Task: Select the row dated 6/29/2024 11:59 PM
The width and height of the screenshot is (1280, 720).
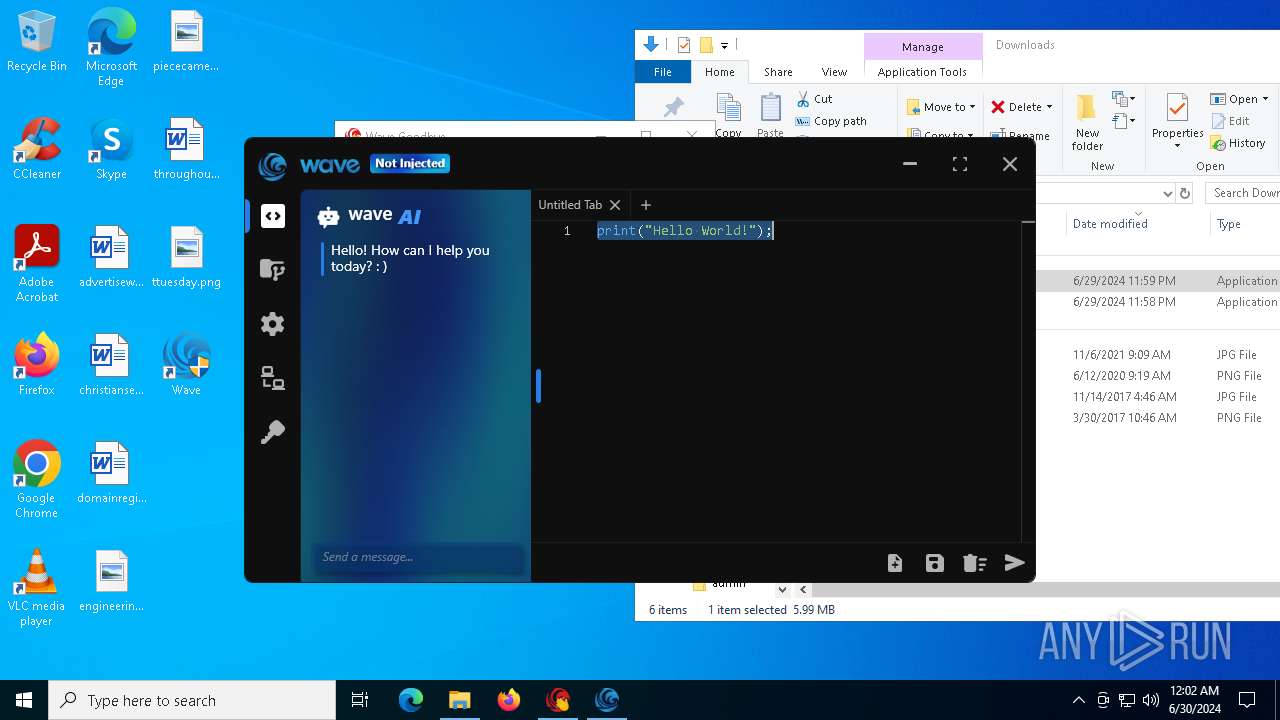Action: 1158,281
